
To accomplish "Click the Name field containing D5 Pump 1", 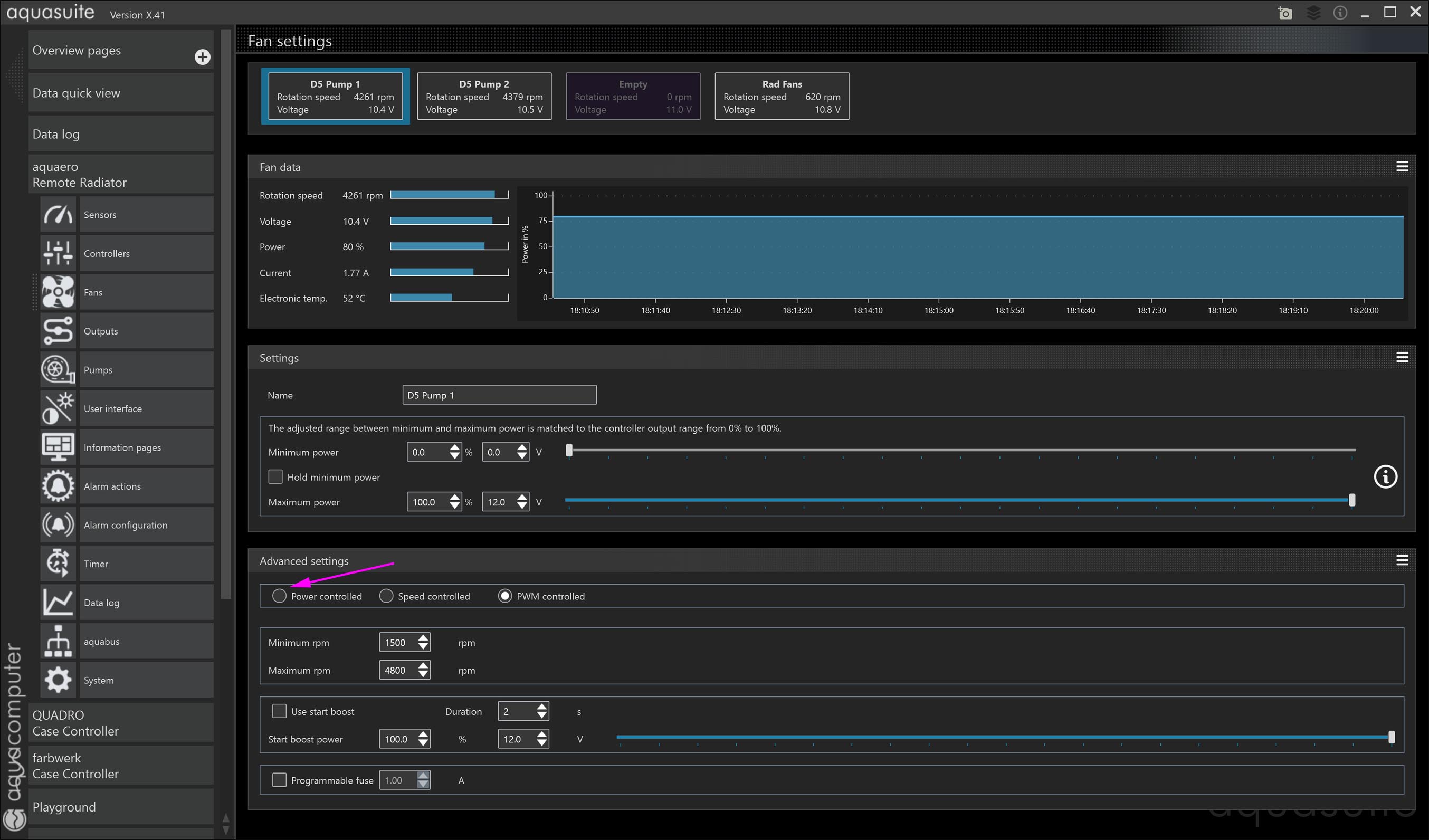I will (x=499, y=395).
